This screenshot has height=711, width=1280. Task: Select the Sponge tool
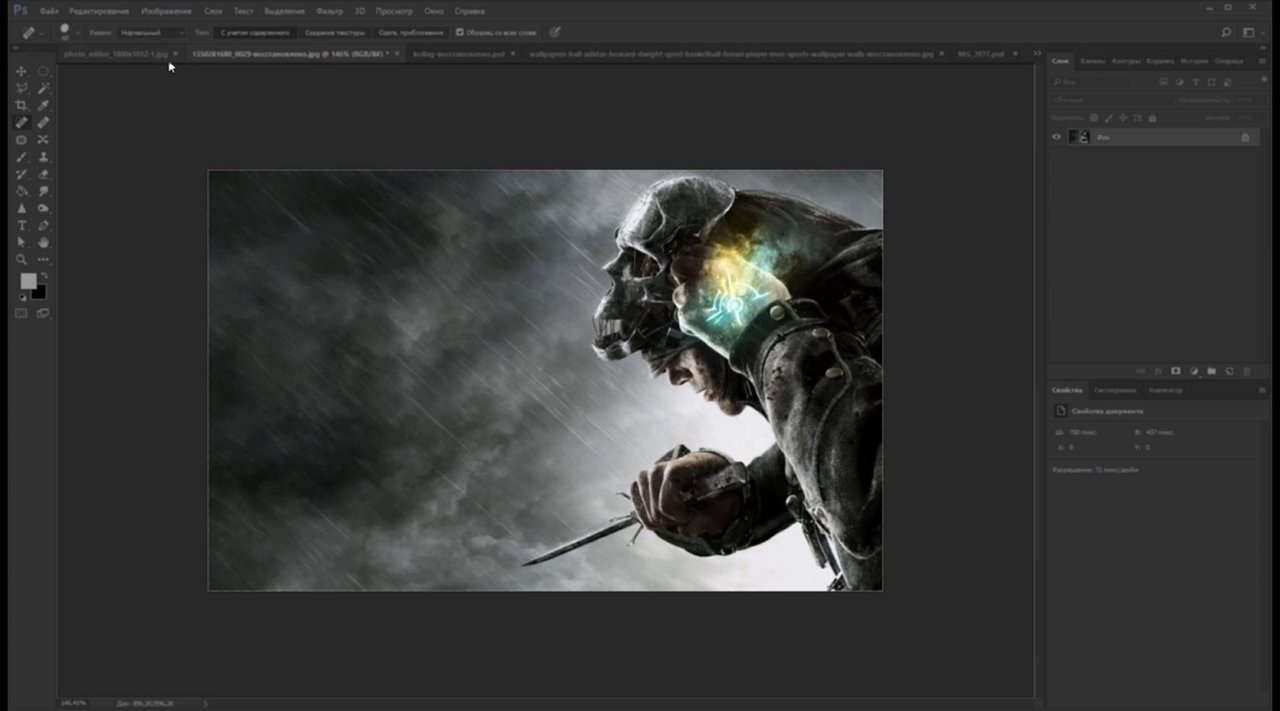pos(43,208)
